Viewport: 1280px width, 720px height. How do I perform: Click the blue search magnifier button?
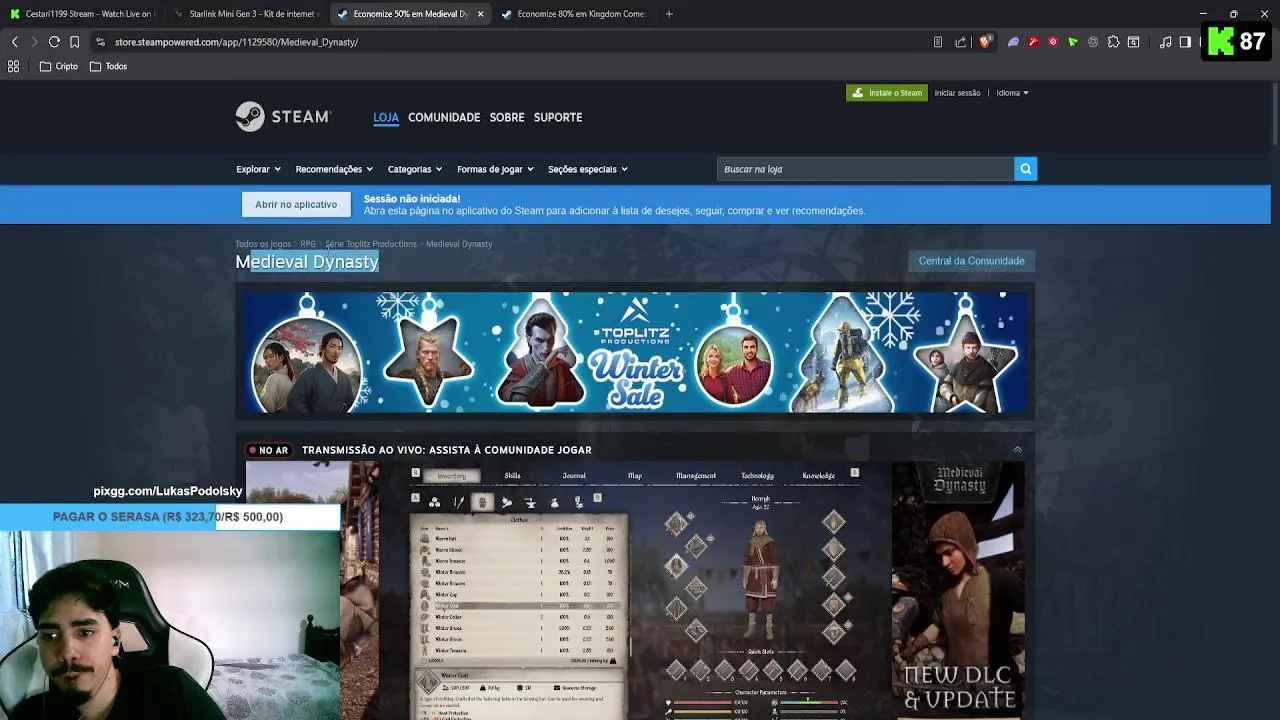1025,169
